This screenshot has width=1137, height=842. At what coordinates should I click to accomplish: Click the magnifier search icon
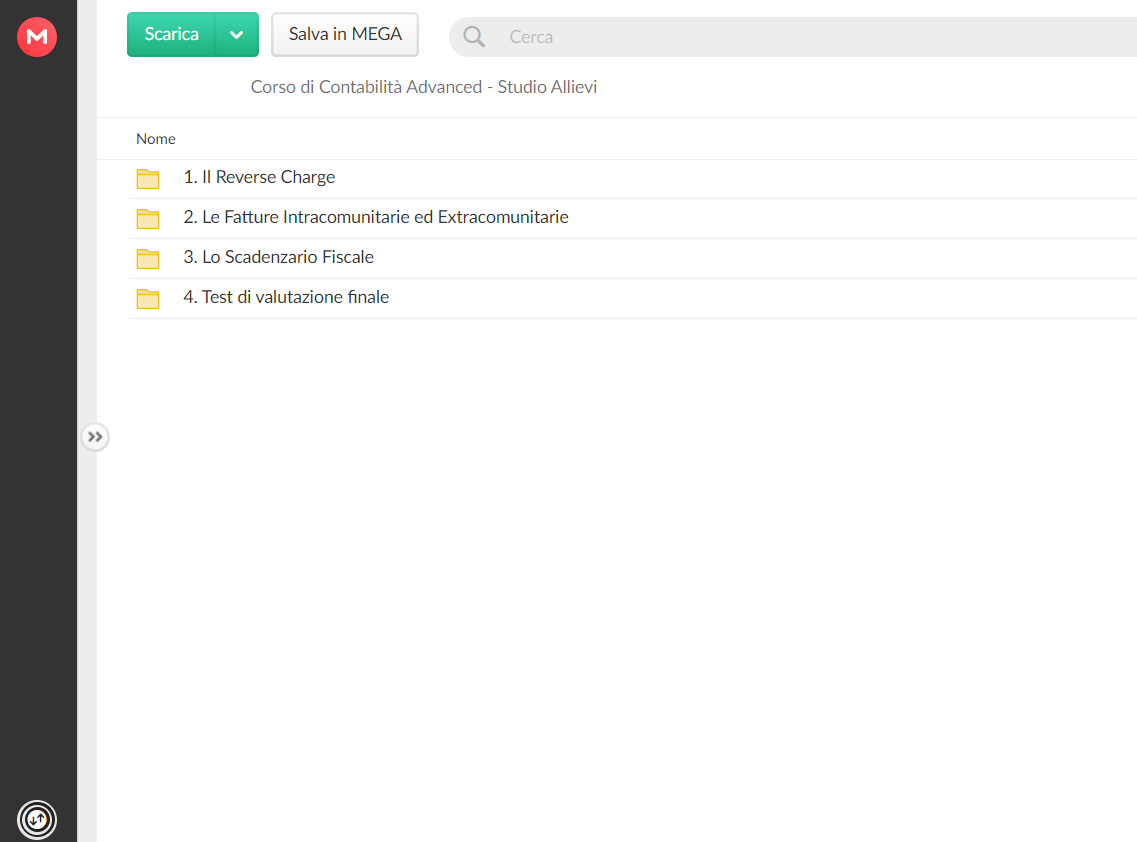point(474,36)
